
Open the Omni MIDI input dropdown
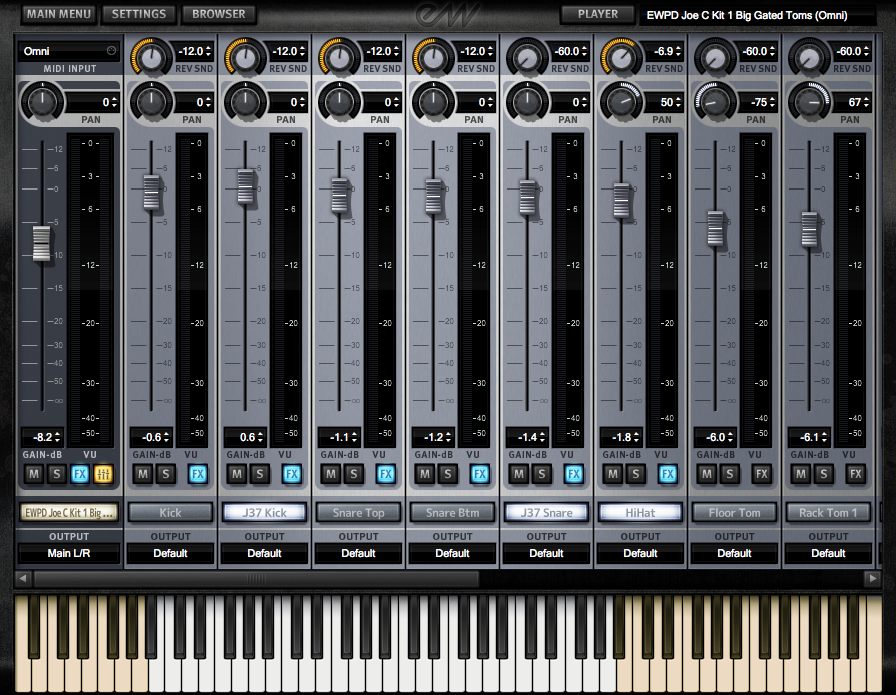[x=67, y=51]
